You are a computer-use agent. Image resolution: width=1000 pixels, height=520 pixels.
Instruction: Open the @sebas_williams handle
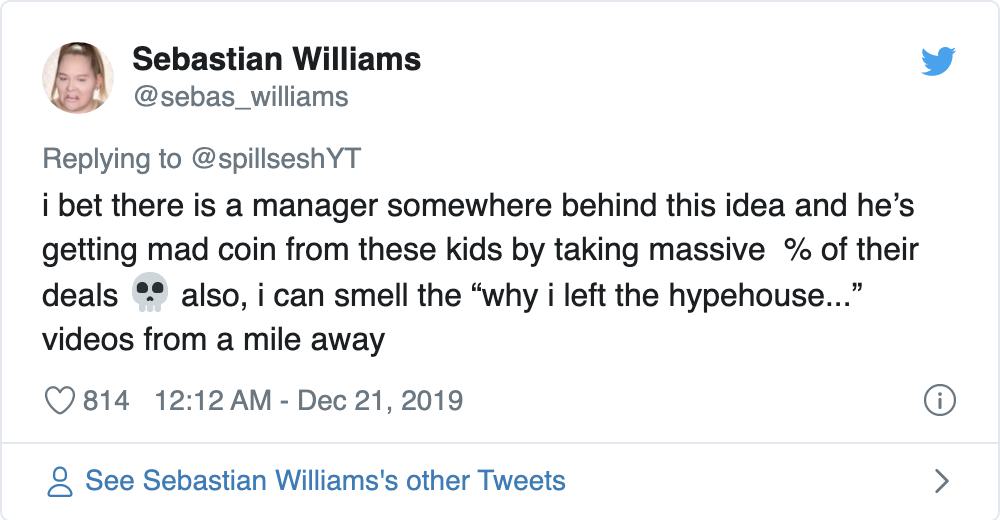point(240,96)
